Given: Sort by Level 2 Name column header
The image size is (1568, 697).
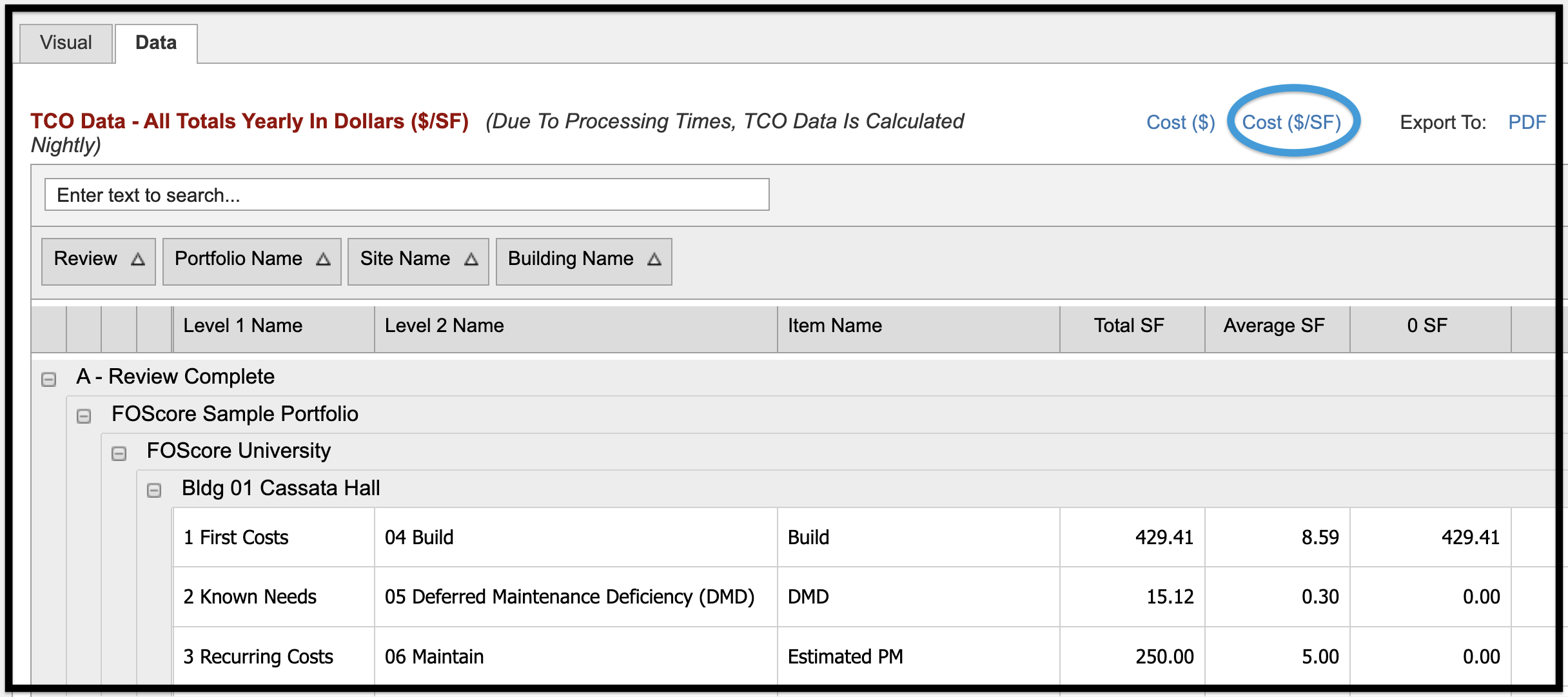Looking at the screenshot, I should tap(576, 329).
